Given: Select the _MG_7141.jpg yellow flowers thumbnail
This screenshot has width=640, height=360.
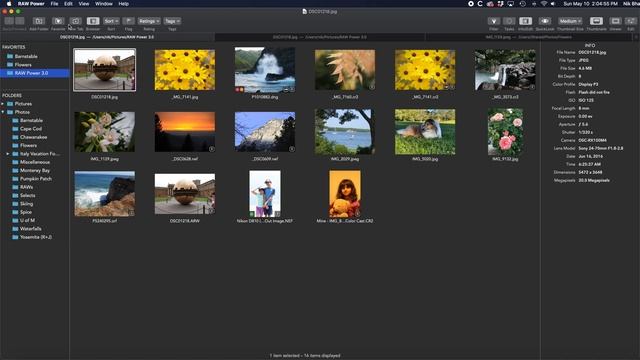Looking at the screenshot, I should (x=185, y=70).
